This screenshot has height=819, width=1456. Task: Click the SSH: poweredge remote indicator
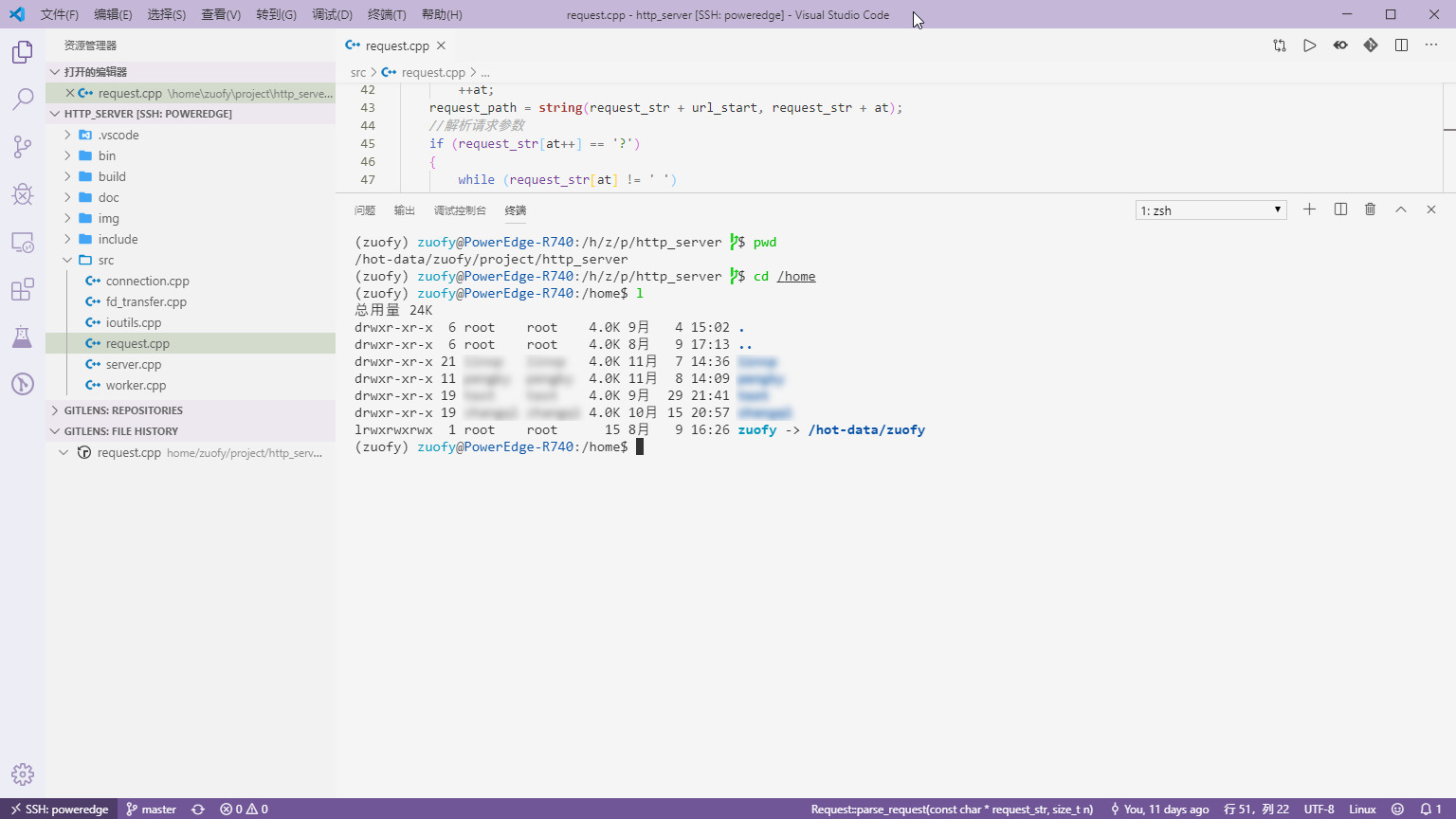[x=59, y=809]
